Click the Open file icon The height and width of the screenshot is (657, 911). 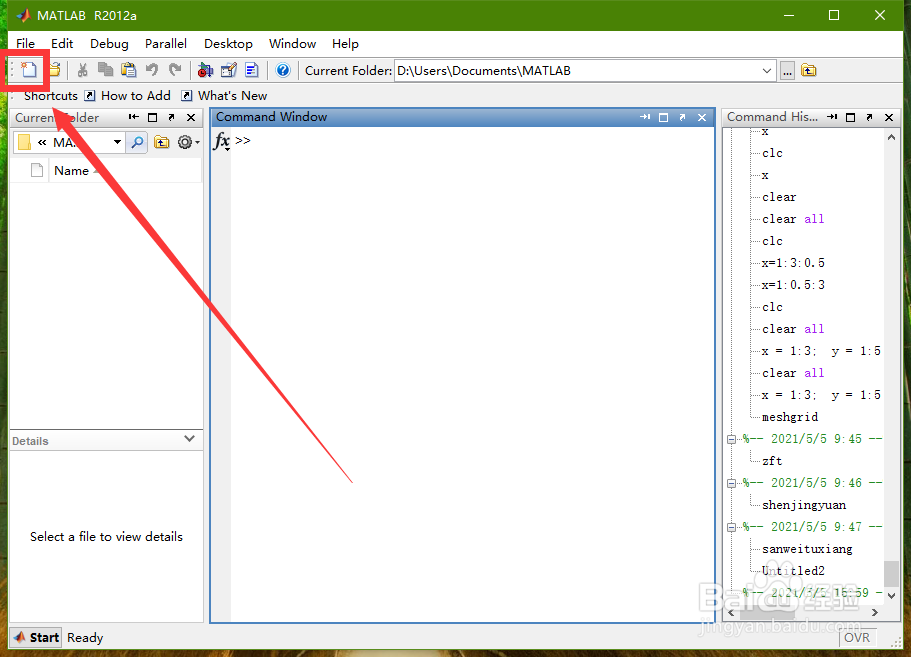point(55,70)
